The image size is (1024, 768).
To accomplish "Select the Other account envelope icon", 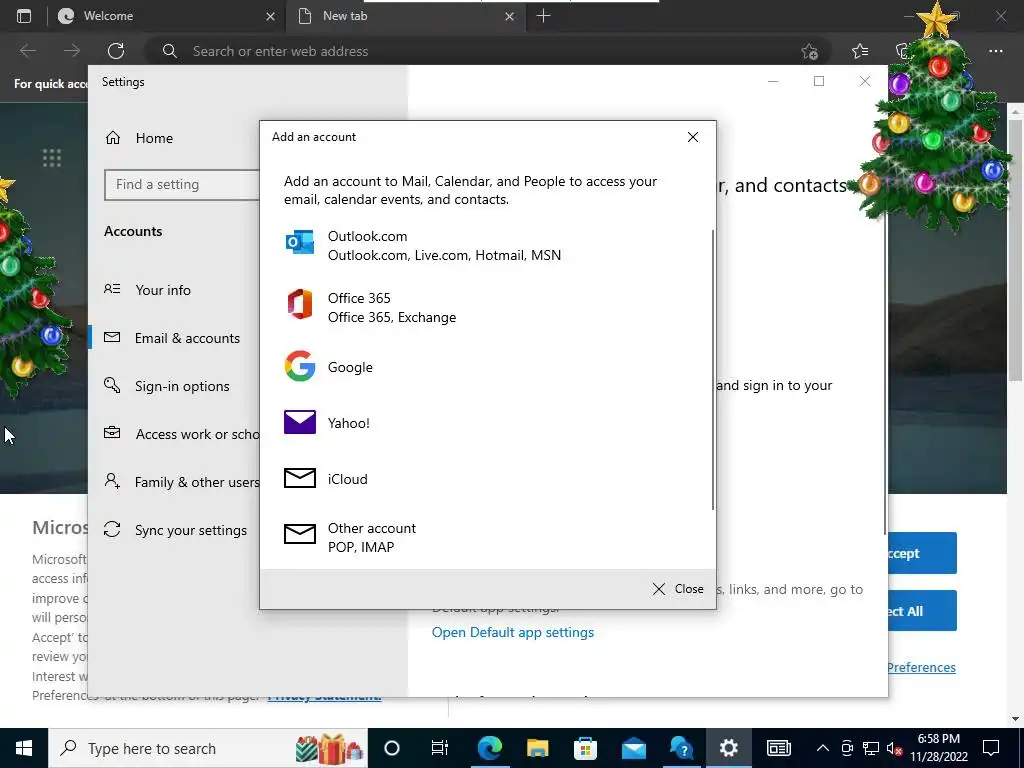I will [300, 534].
